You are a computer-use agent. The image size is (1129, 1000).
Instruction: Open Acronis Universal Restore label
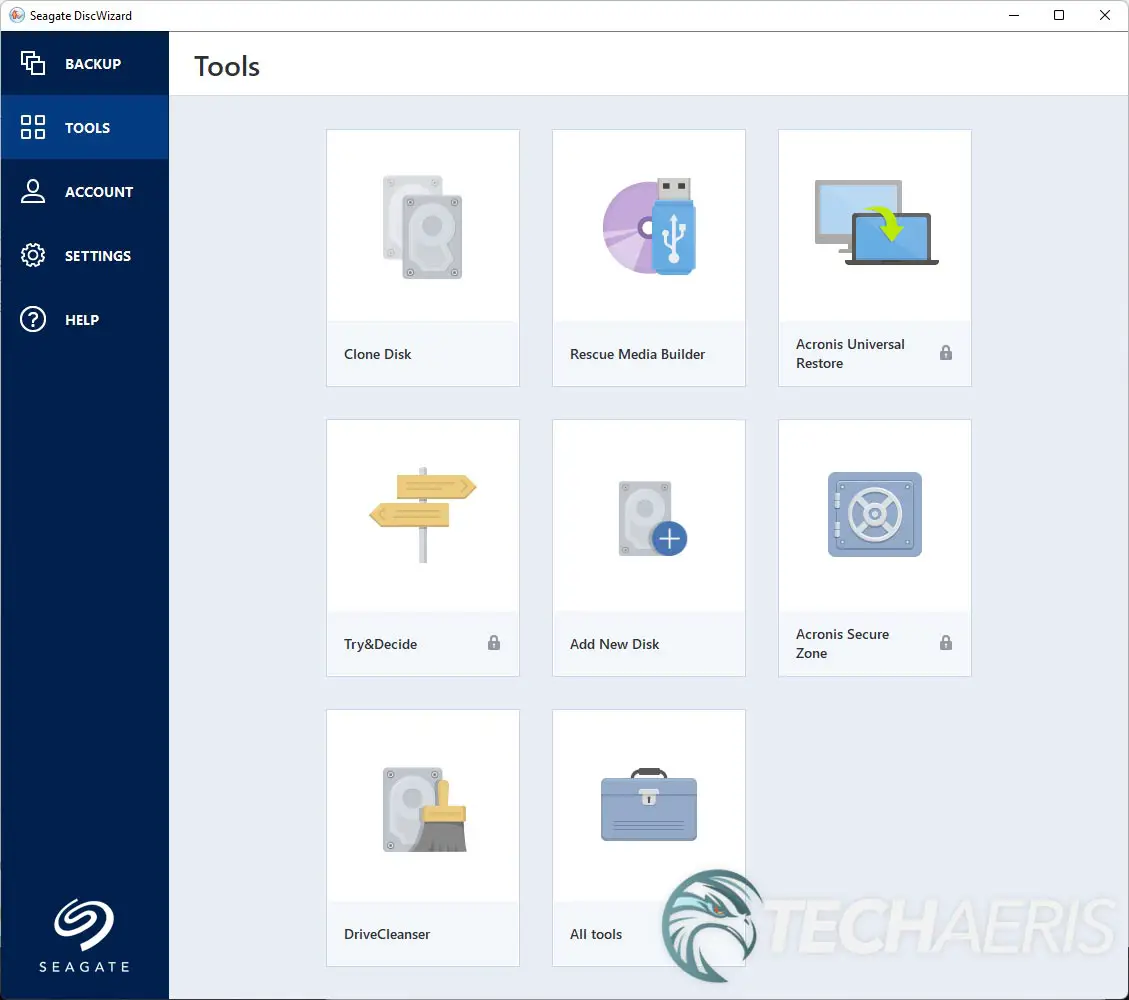pos(850,353)
